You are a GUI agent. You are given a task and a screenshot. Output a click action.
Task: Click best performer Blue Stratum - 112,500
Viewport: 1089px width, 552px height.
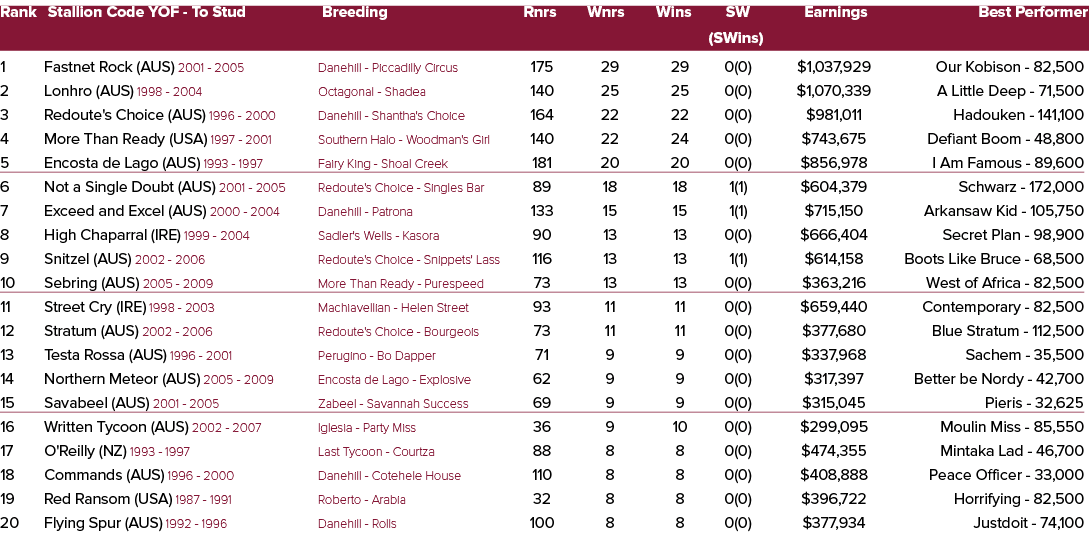click(x=1008, y=331)
